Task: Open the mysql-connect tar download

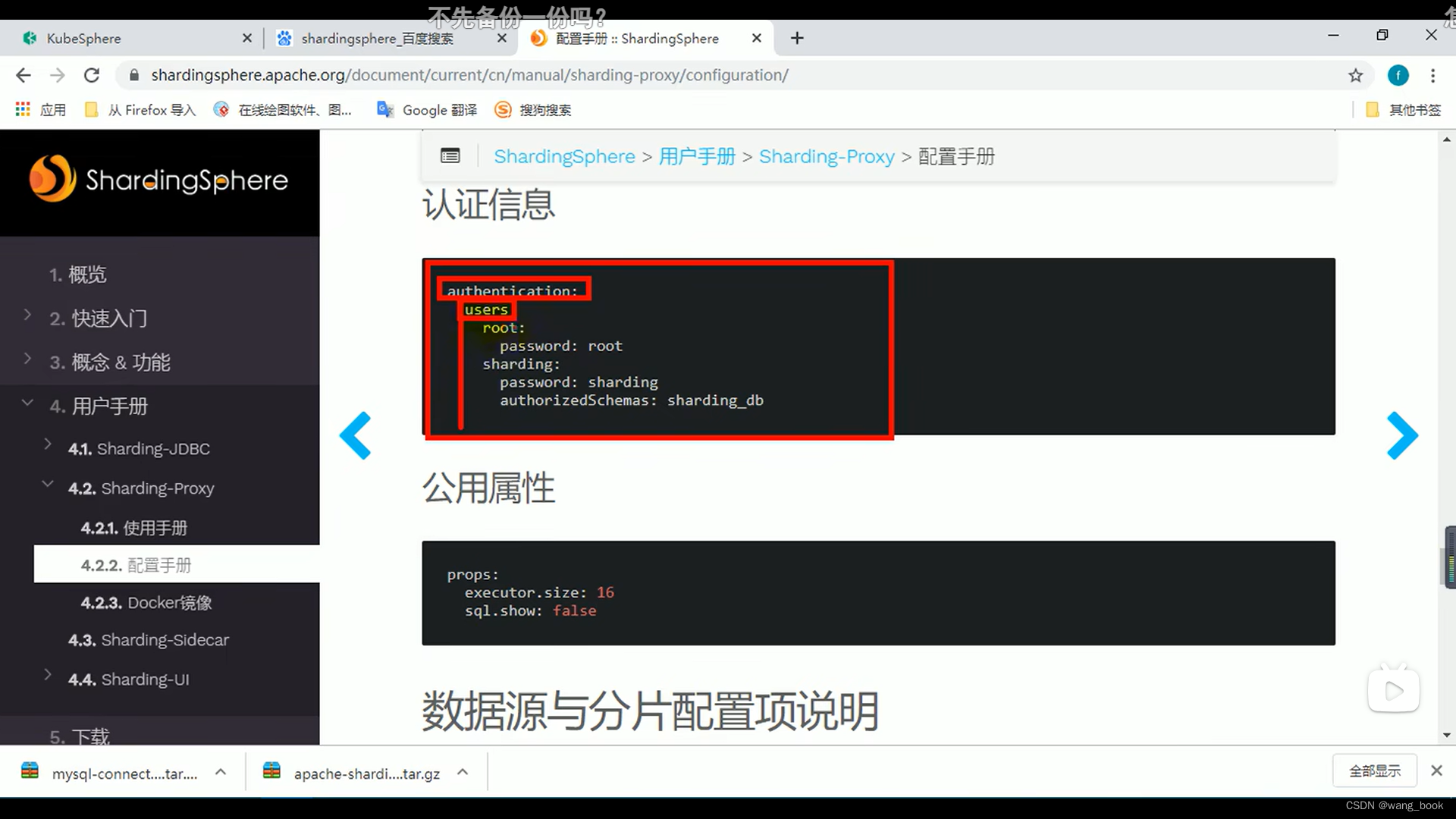Action: [x=110, y=773]
